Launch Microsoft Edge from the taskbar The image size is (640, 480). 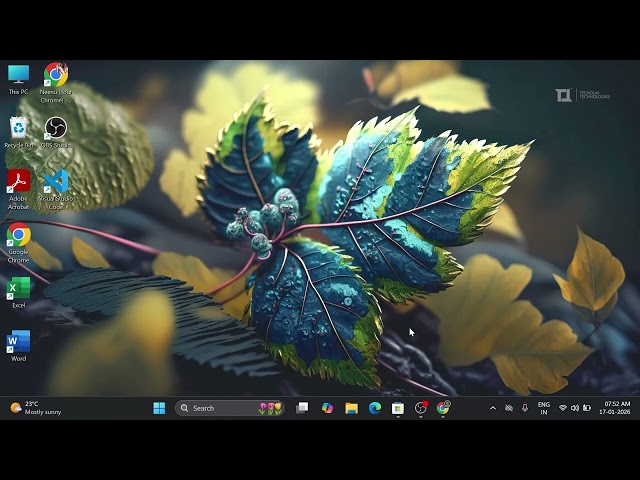point(375,408)
